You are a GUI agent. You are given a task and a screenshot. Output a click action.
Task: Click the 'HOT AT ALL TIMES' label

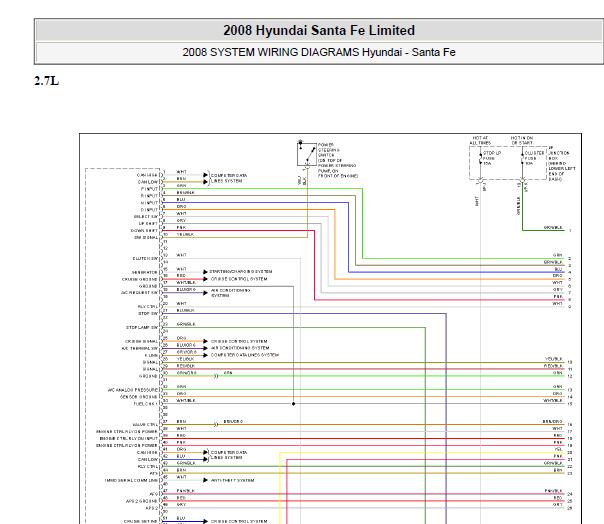click(x=480, y=140)
